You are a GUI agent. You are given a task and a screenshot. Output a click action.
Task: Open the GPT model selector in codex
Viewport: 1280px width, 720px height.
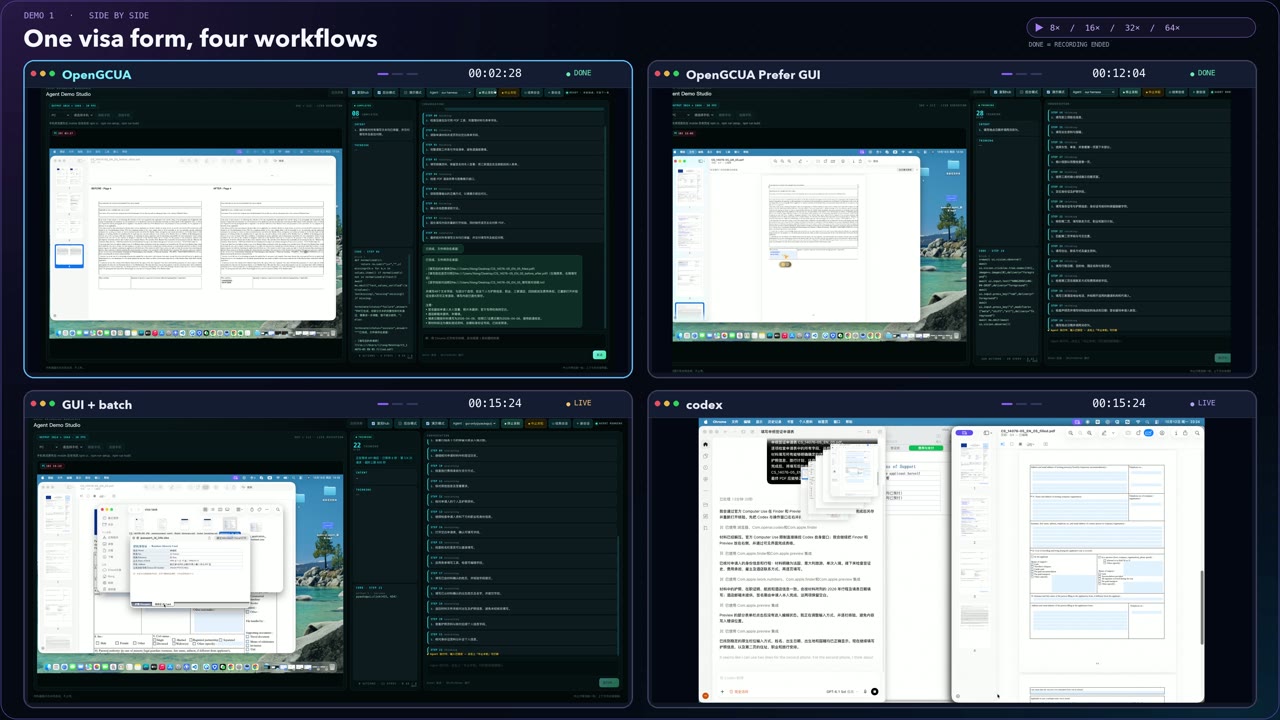point(842,692)
